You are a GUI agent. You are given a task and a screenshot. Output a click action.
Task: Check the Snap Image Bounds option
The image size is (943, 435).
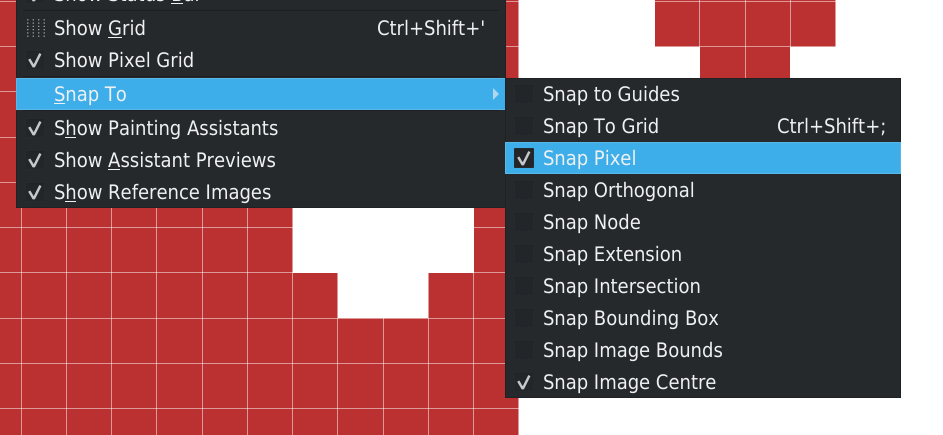tap(523, 351)
